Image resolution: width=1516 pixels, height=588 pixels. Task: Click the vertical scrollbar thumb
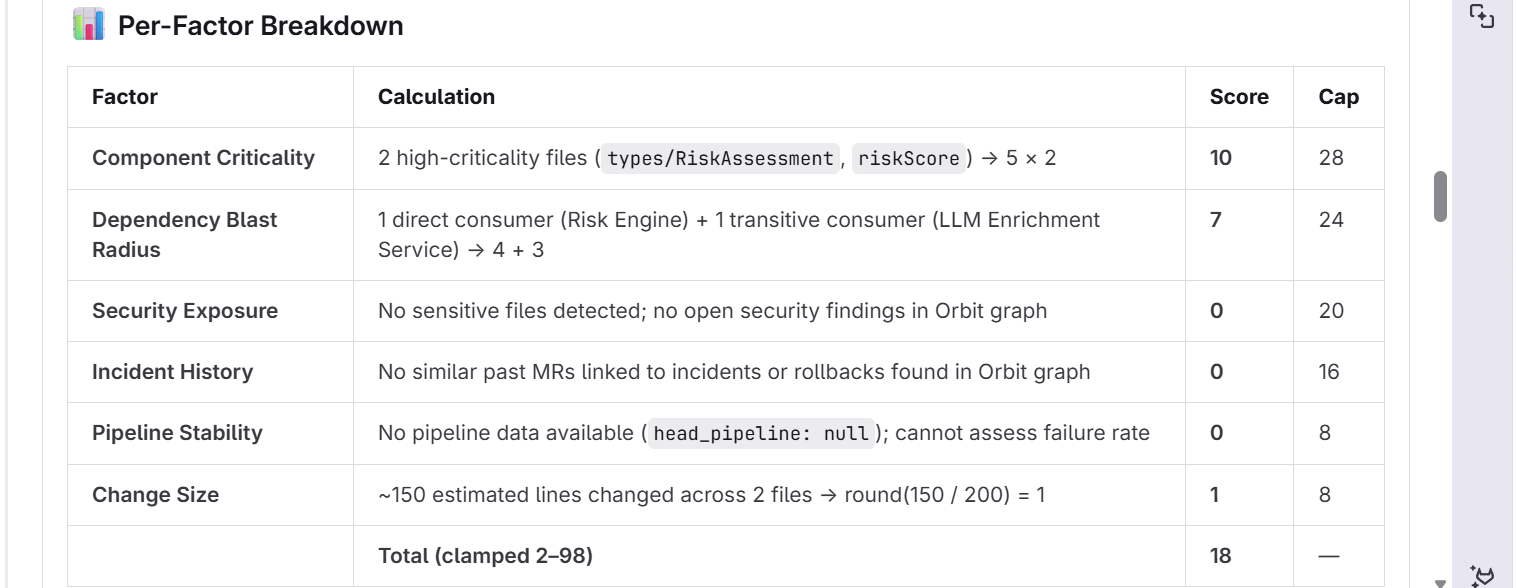click(1441, 196)
